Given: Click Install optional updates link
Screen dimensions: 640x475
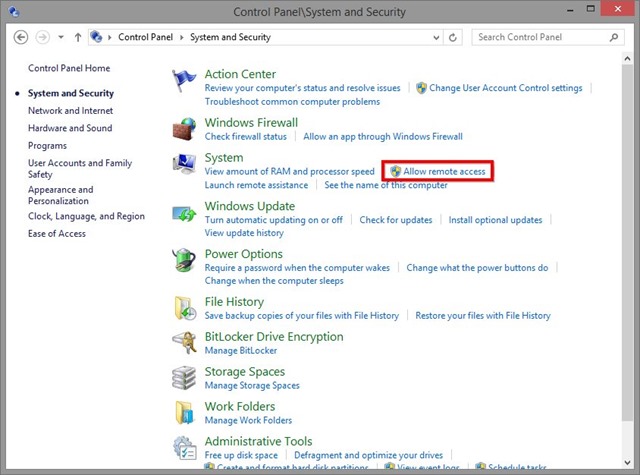Looking at the screenshot, I should click(x=495, y=220).
